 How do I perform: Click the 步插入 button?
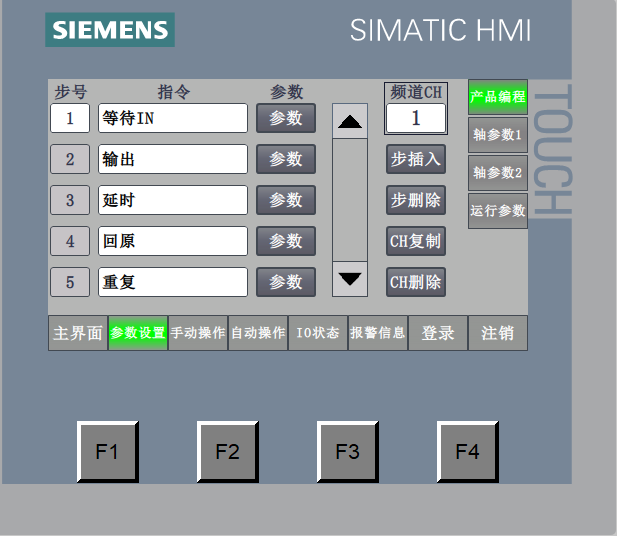pos(415,159)
